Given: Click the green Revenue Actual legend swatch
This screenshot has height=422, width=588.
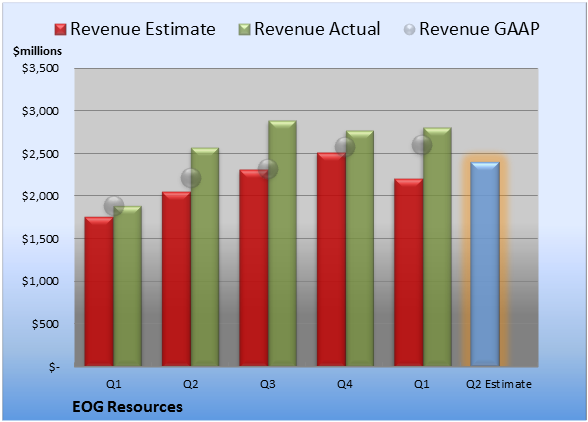Looking at the screenshot, I should pos(244,30).
